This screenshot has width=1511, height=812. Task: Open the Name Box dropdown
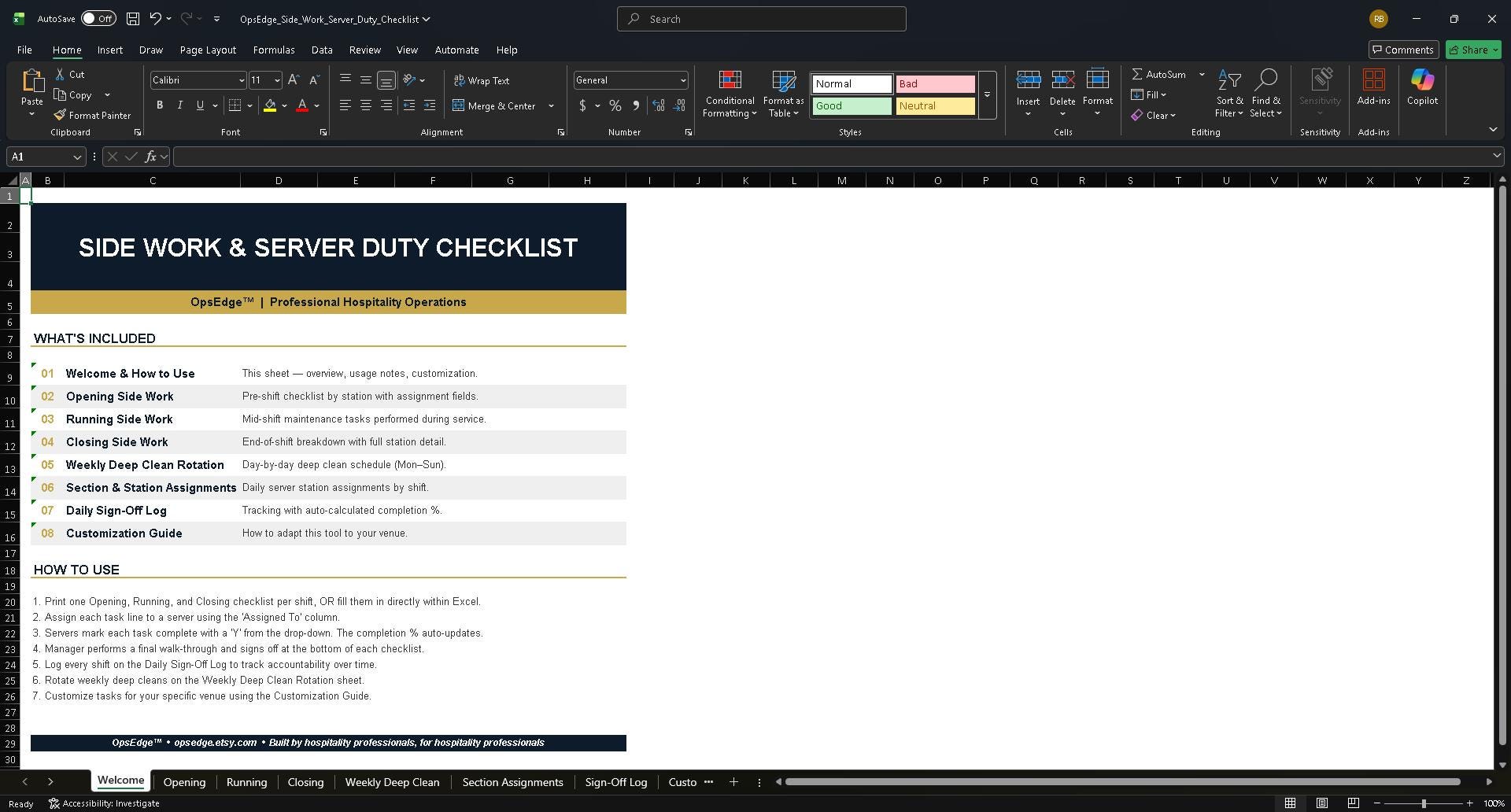[77, 157]
